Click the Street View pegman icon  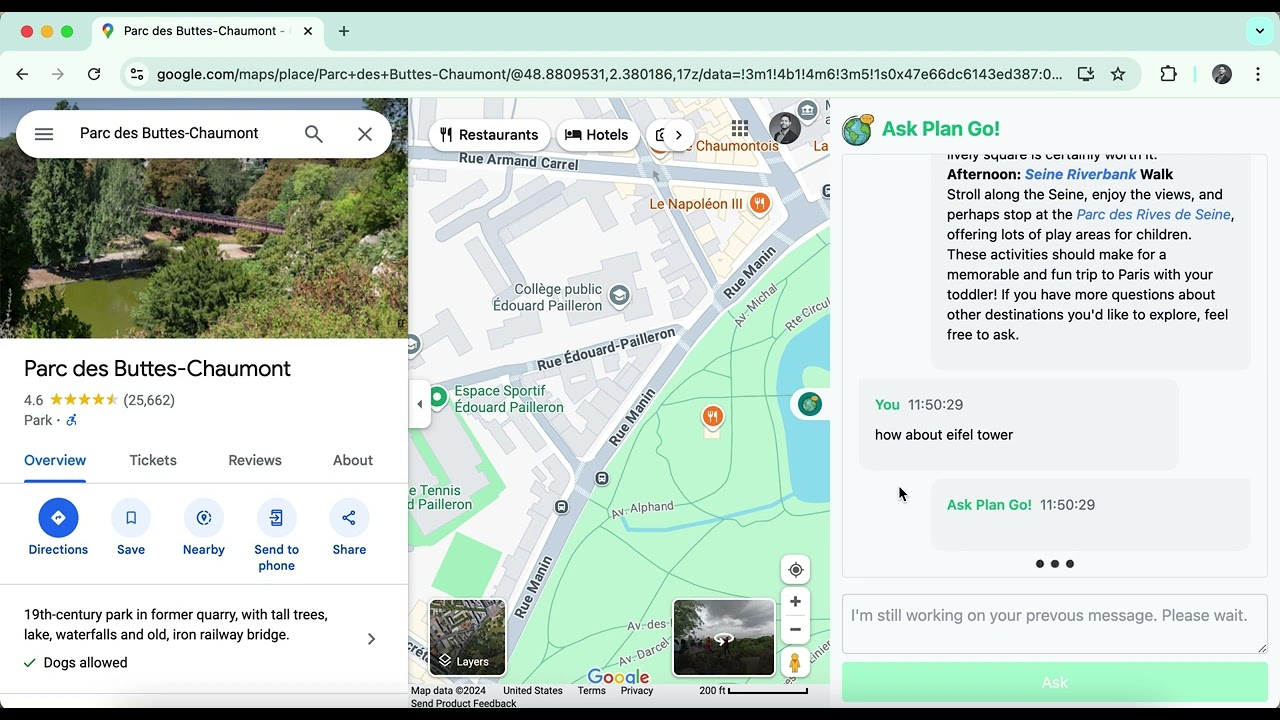click(795, 663)
